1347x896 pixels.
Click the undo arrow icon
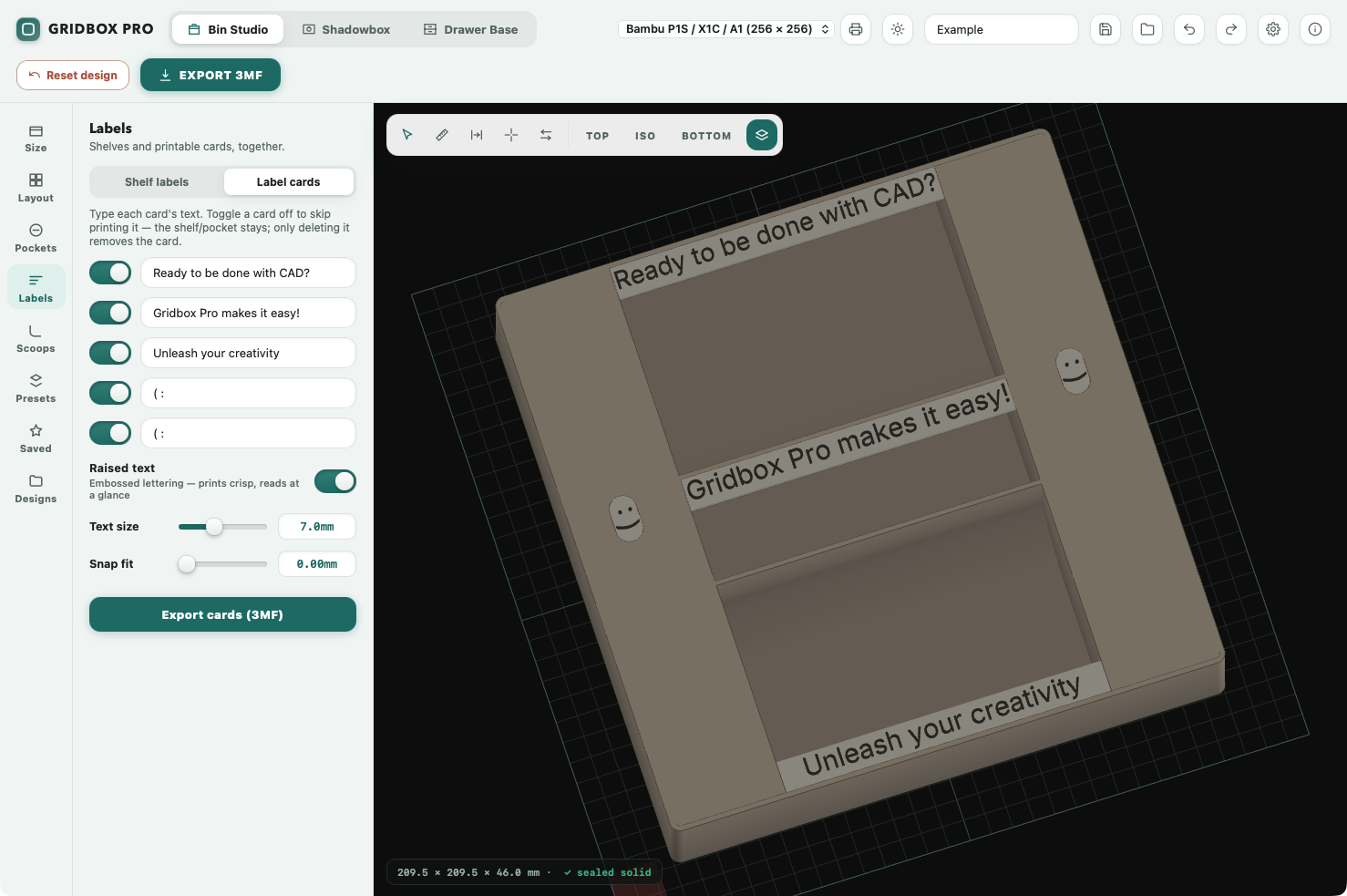point(1189,29)
